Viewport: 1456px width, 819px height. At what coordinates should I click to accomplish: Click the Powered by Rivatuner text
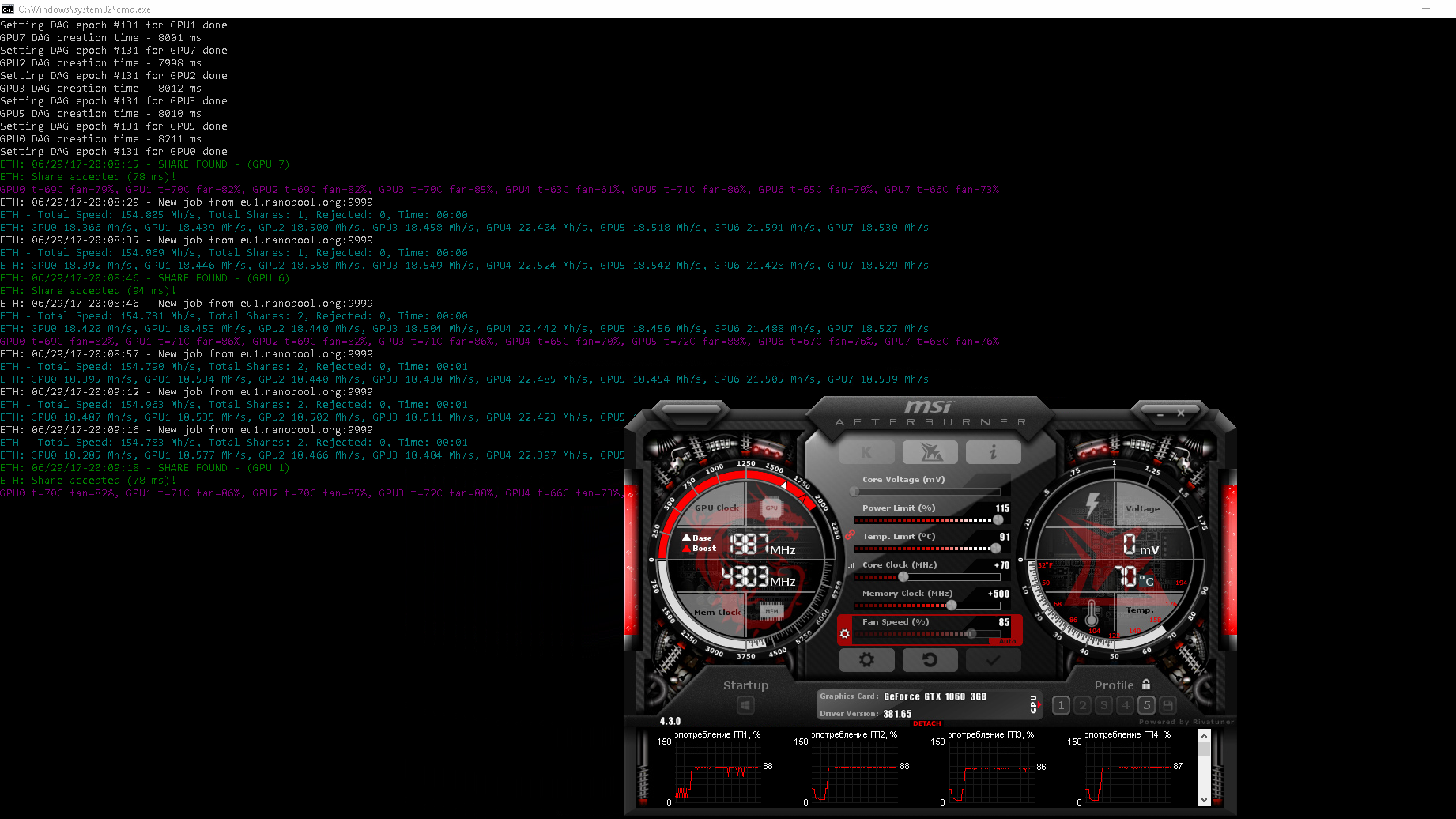(1186, 722)
